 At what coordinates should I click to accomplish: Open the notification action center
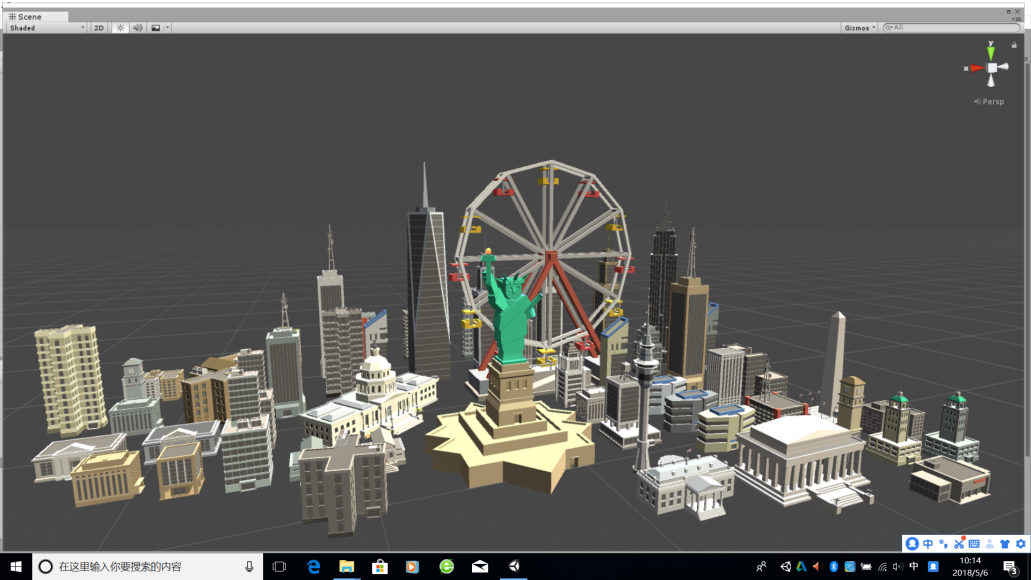tap(1010, 566)
